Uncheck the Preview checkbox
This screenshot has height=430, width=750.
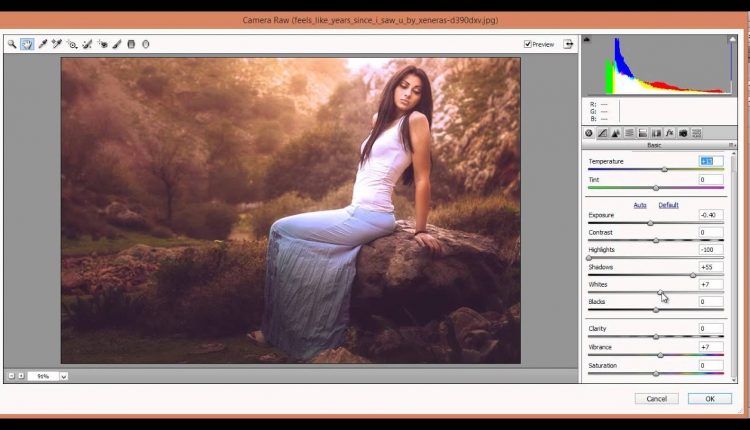click(528, 44)
